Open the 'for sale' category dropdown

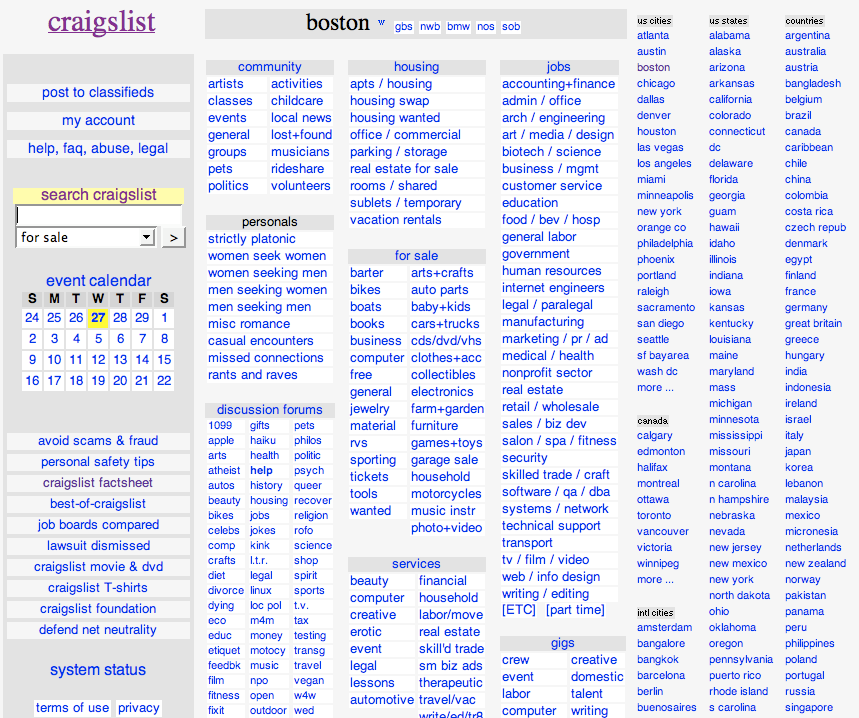tap(86, 238)
